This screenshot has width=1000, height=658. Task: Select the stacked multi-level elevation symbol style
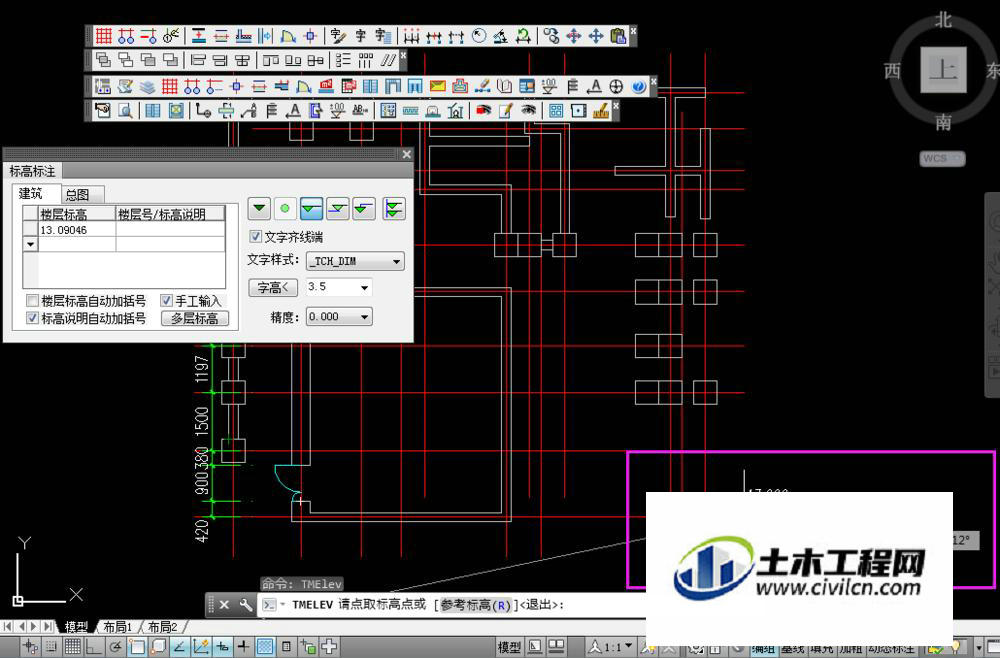click(x=393, y=208)
